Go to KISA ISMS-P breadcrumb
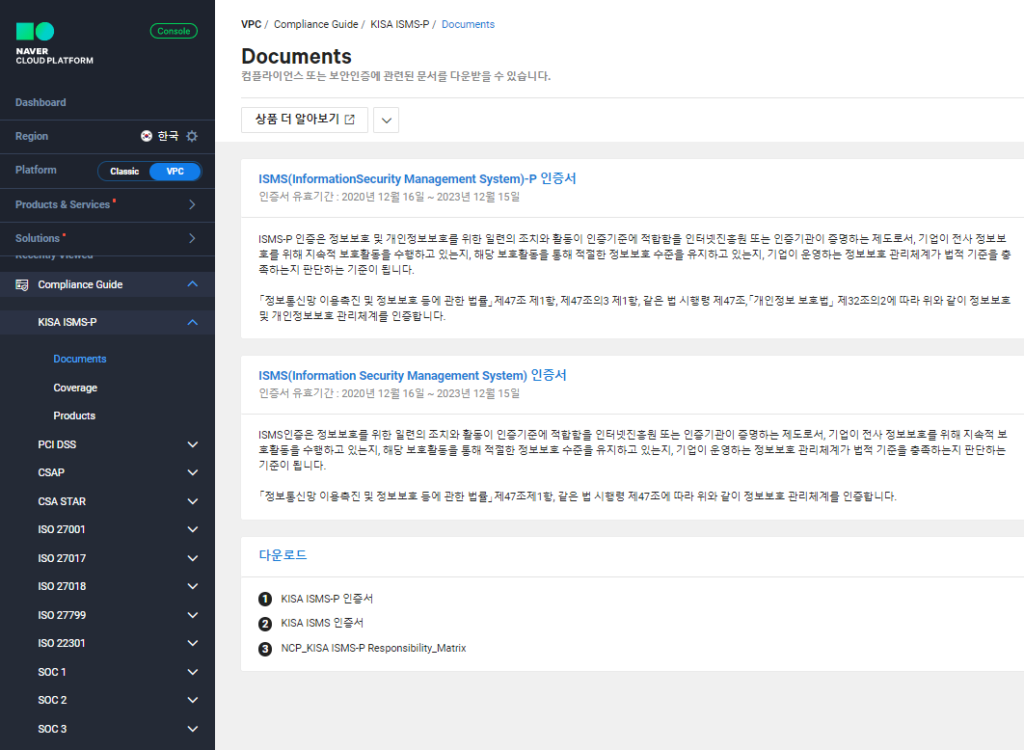This screenshot has width=1024, height=750. tap(400, 24)
